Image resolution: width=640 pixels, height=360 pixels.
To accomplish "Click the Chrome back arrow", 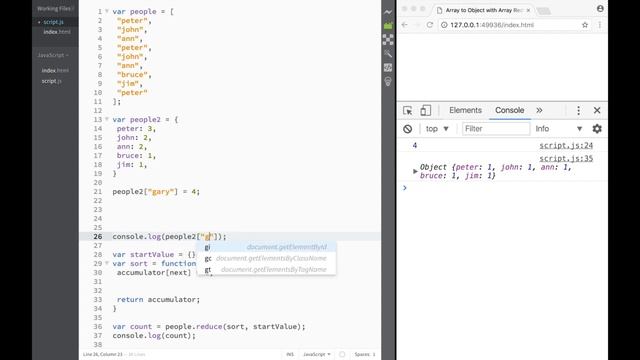I will (404, 25).
